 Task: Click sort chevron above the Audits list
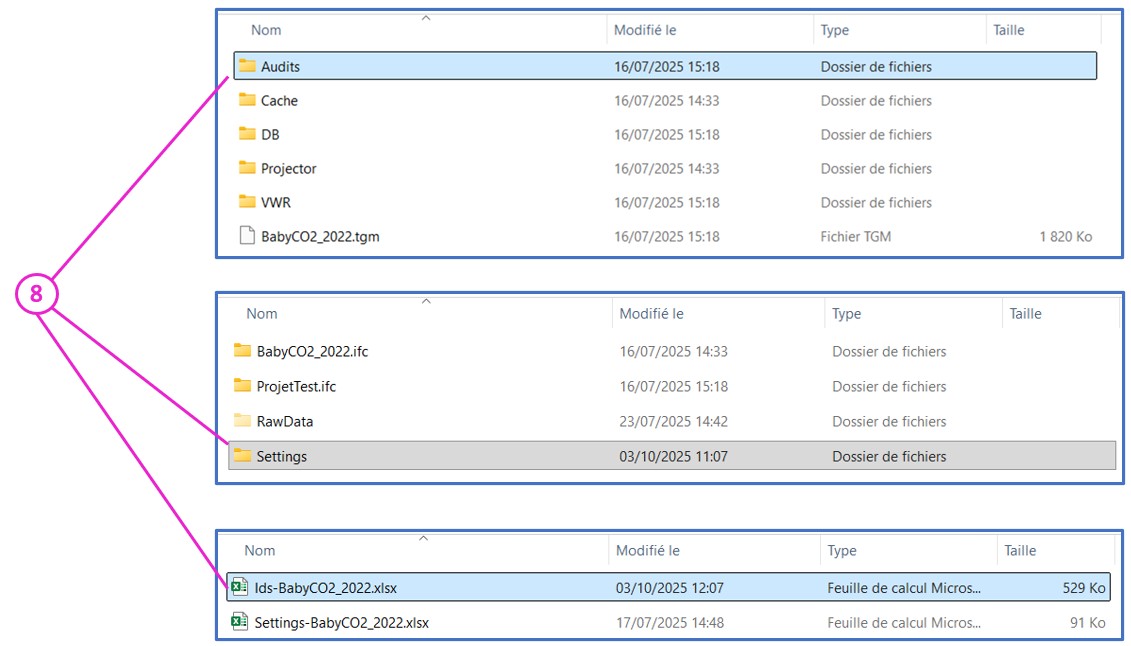point(426,17)
